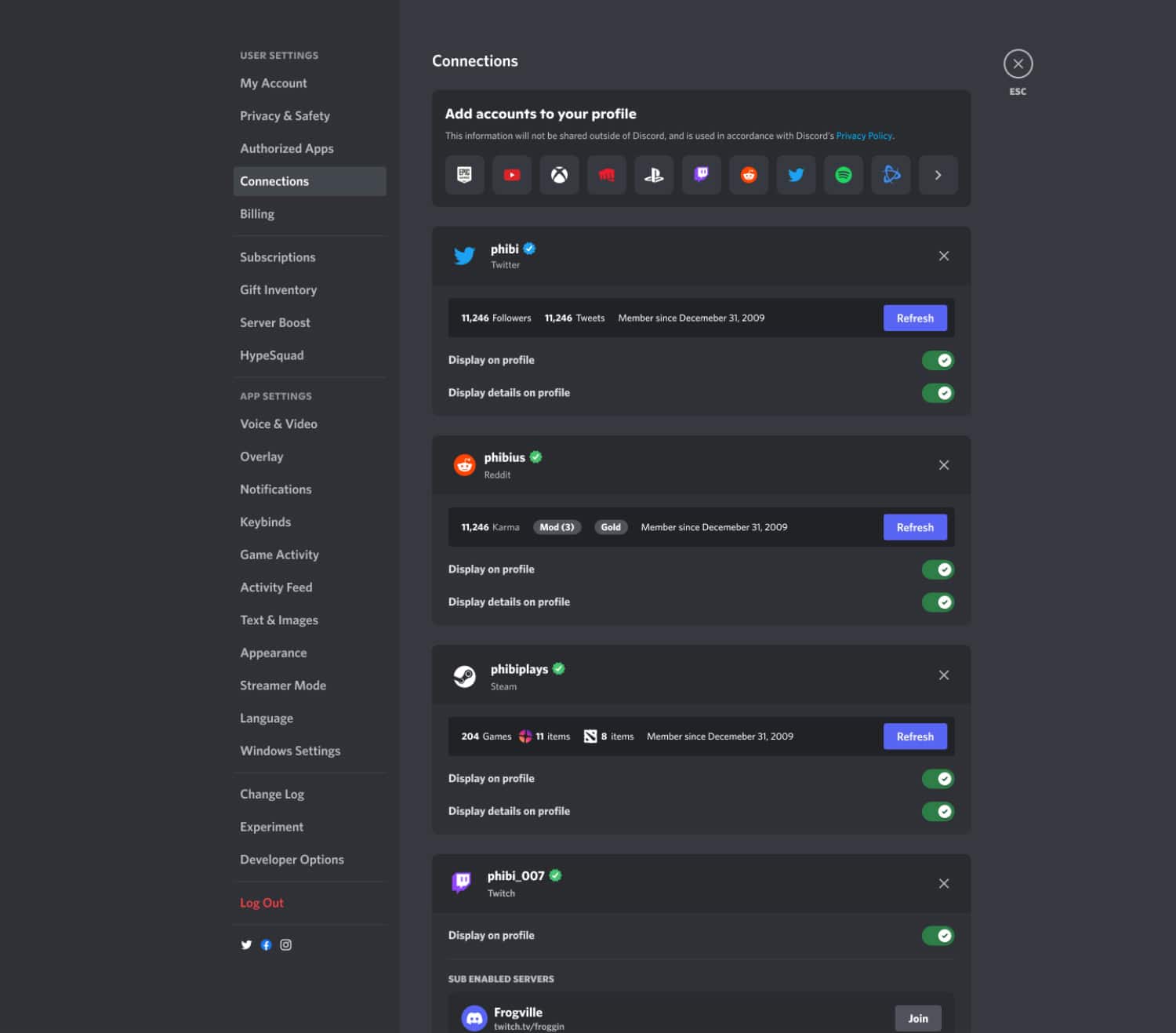Image resolution: width=1176 pixels, height=1033 pixels.
Task: Open Appearance settings
Action: click(310, 653)
